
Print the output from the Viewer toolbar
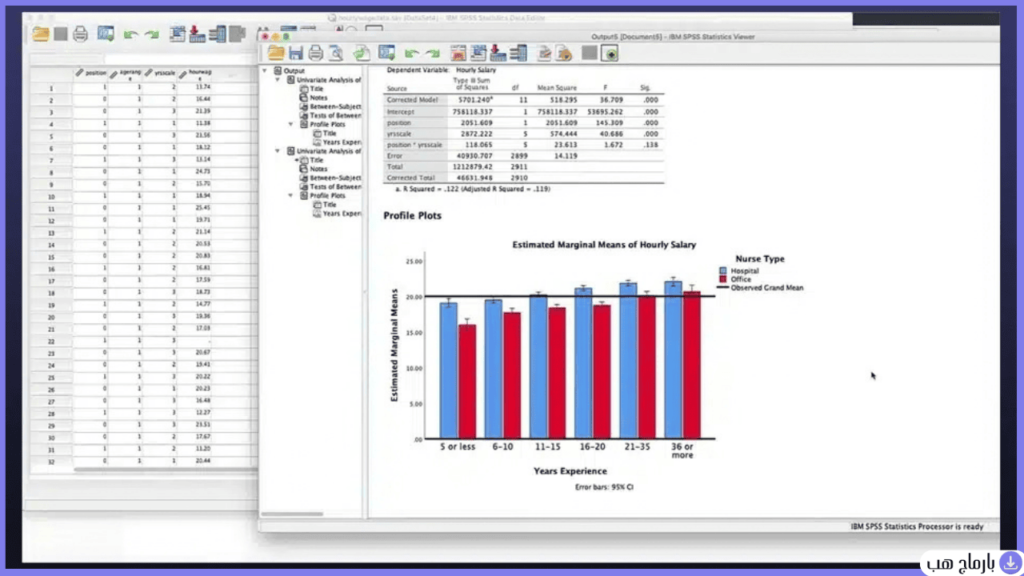316,54
